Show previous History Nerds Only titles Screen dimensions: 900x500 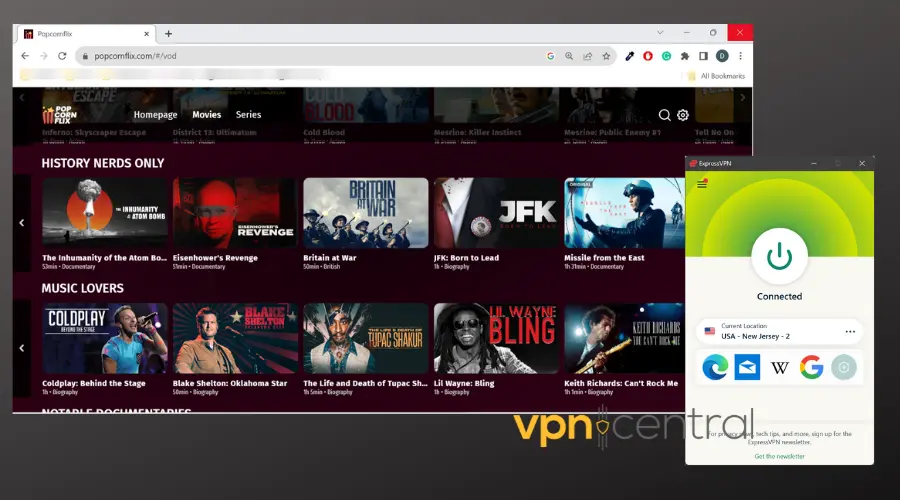click(22, 223)
